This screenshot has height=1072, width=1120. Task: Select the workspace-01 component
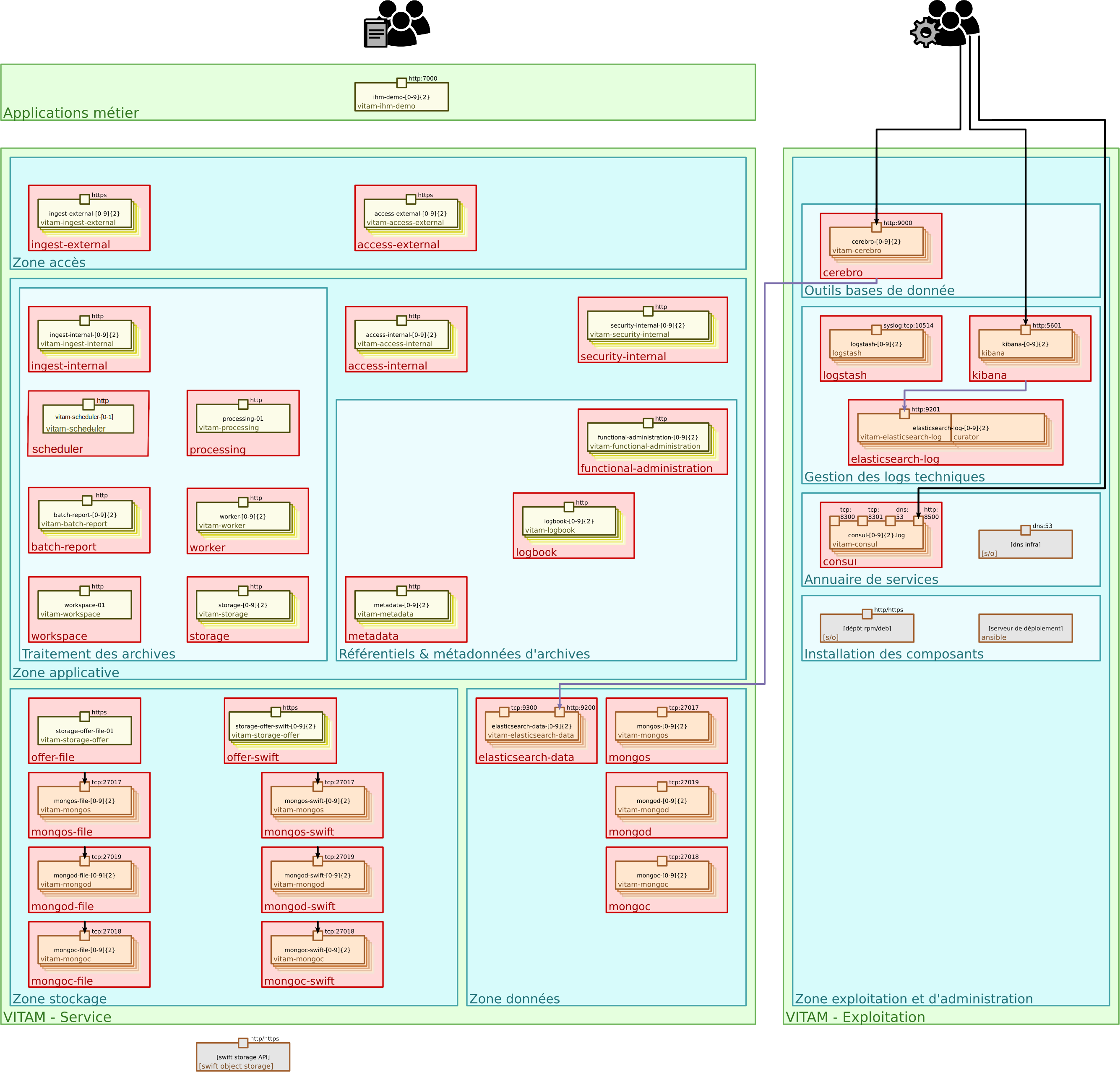(x=85, y=606)
